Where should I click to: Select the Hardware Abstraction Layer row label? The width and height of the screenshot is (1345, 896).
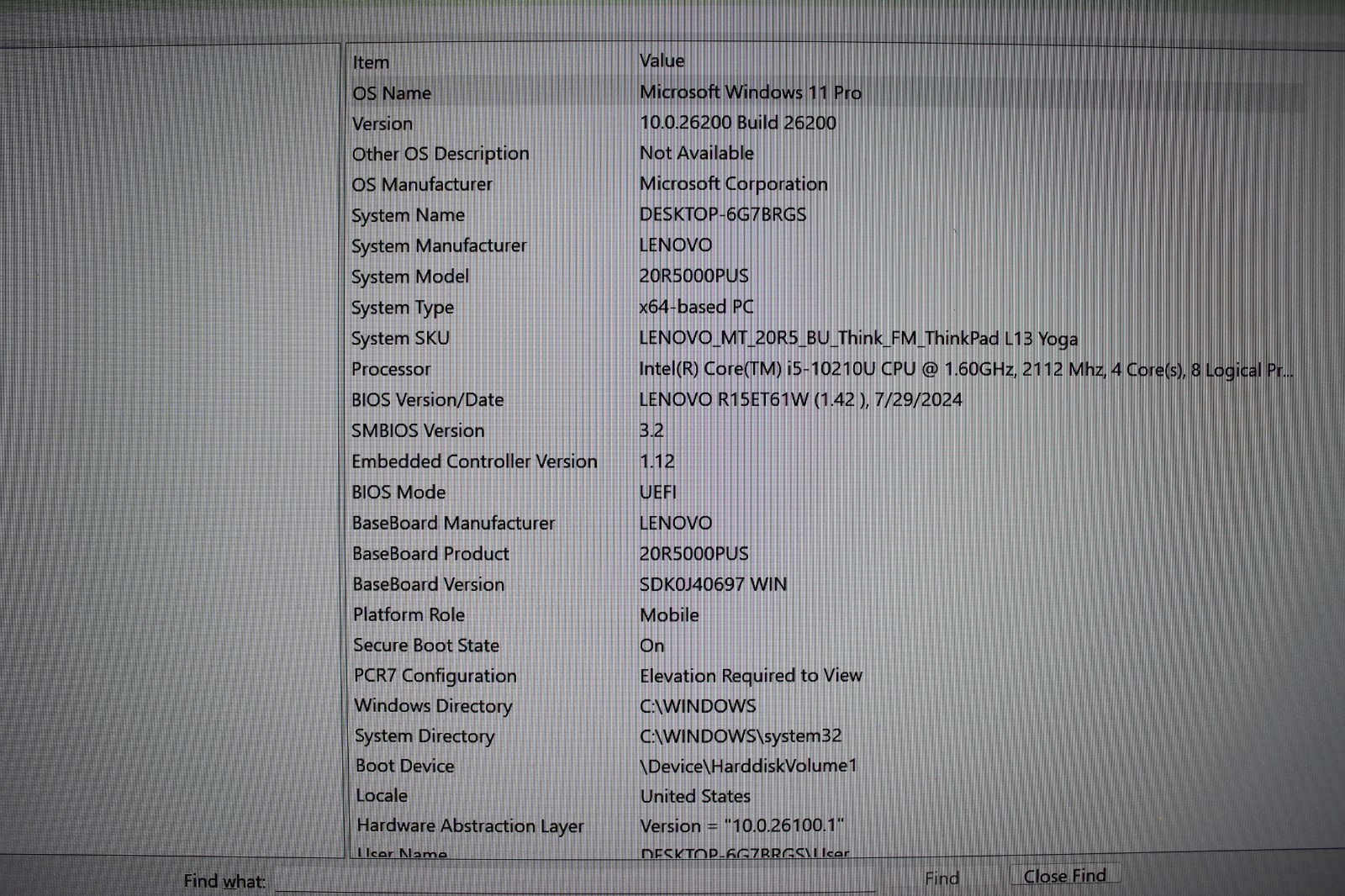tap(470, 826)
